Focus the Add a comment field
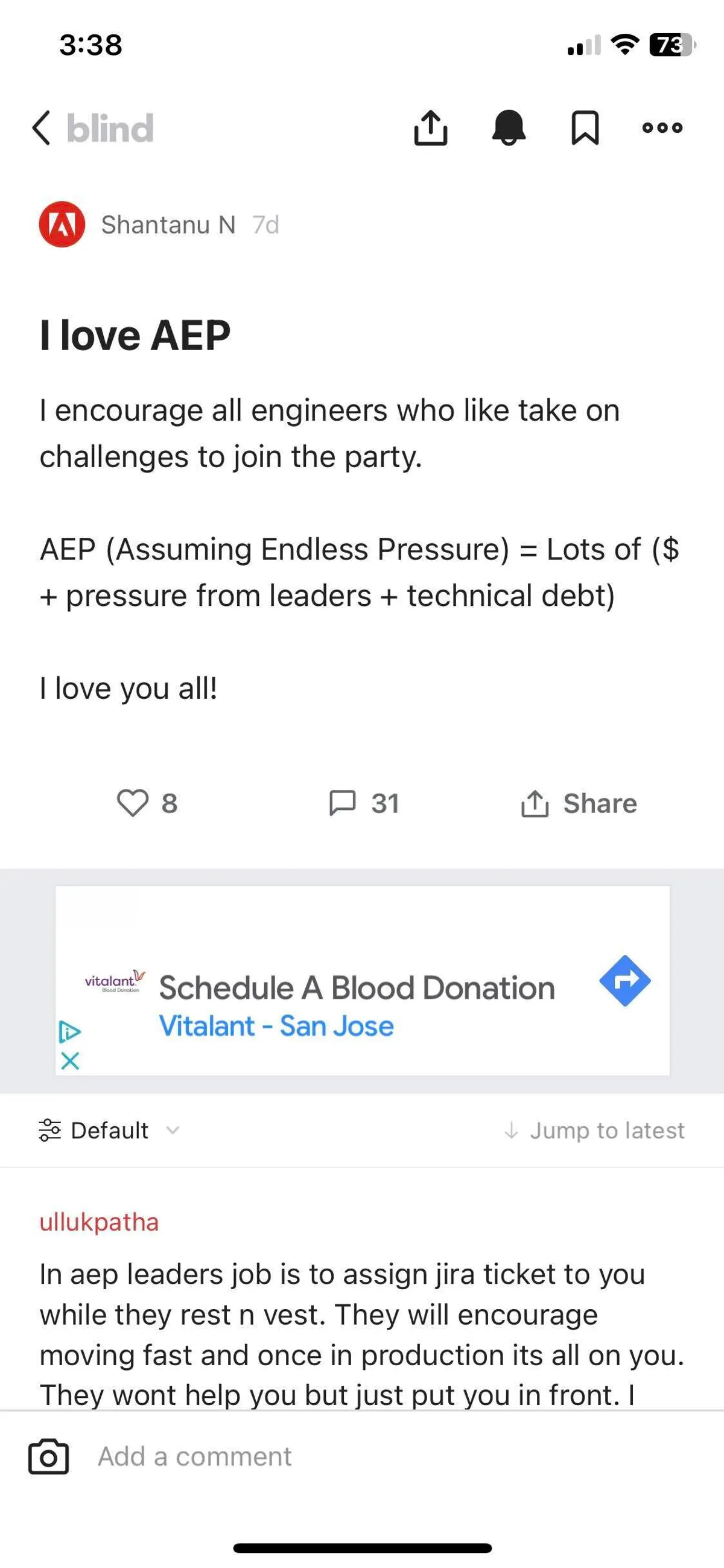724x1568 pixels. tap(365, 1456)
